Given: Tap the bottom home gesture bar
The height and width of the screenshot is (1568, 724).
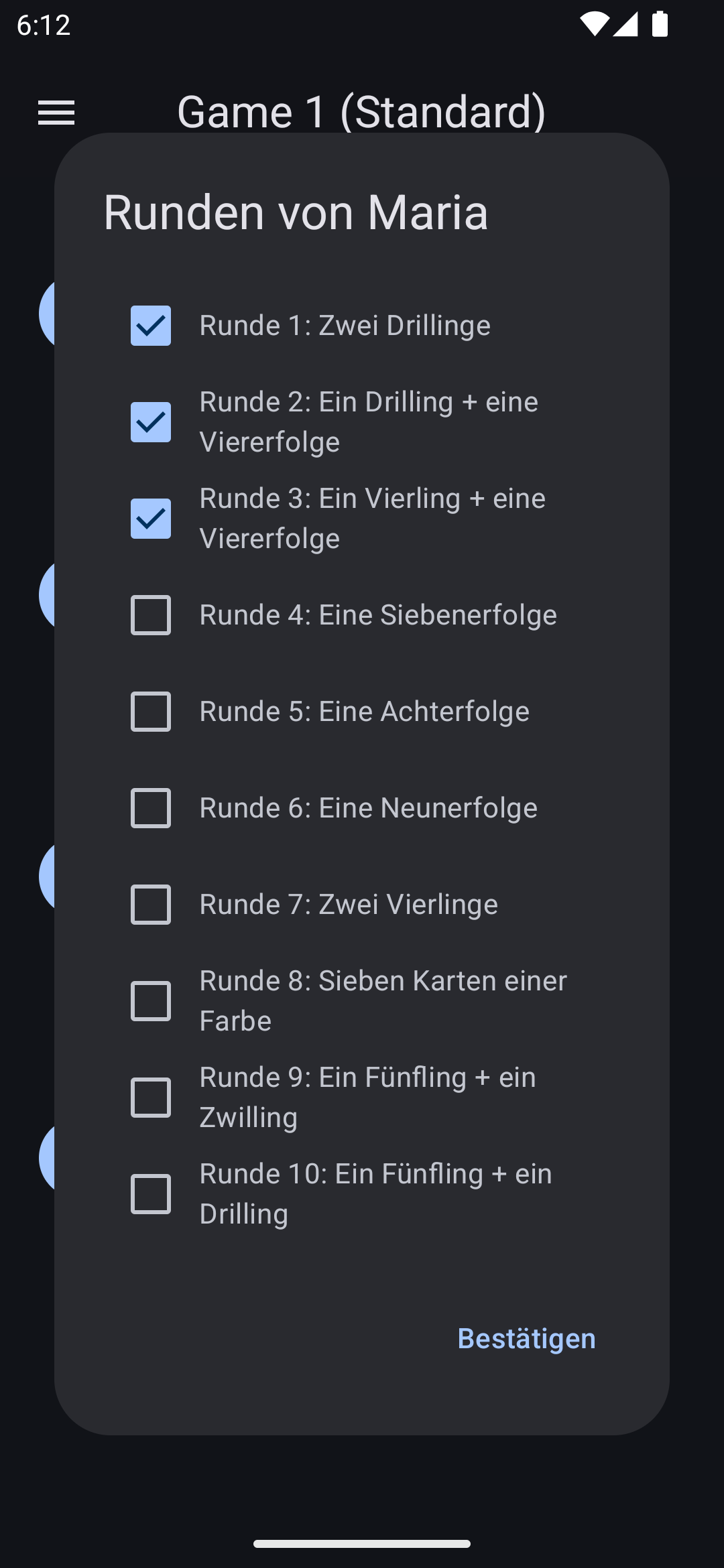Looking at the screenshot, I should click(362, 1544).
